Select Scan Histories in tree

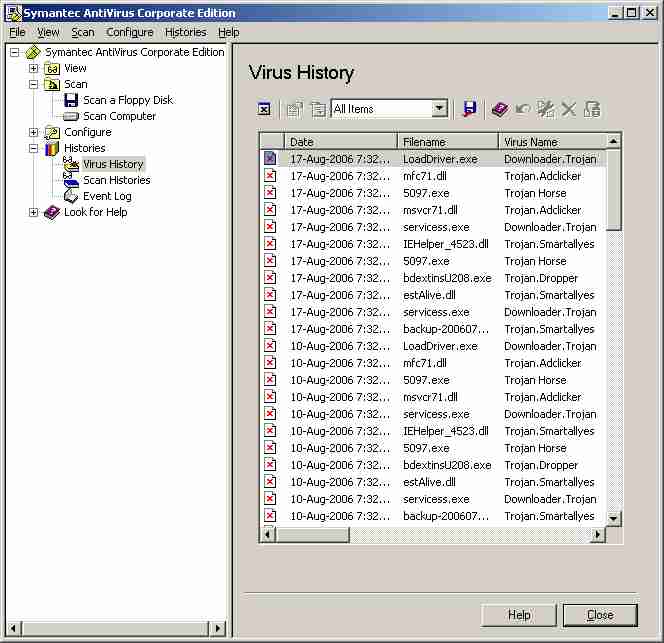click(x=116, y=180)
